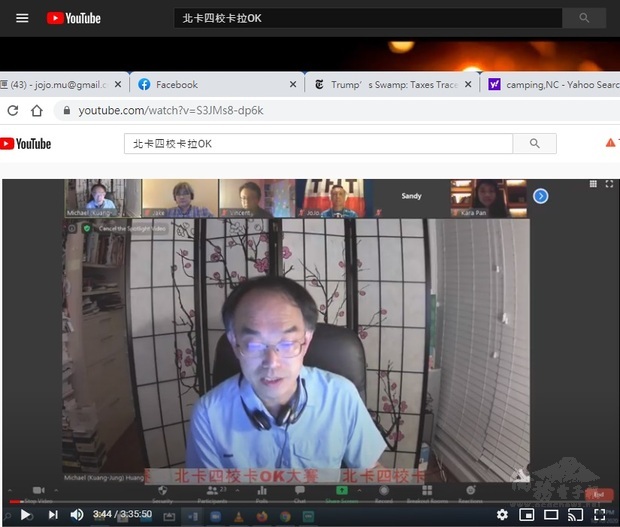Click the red End meeting button
620x527 pixels.
(x=599, y=494)
